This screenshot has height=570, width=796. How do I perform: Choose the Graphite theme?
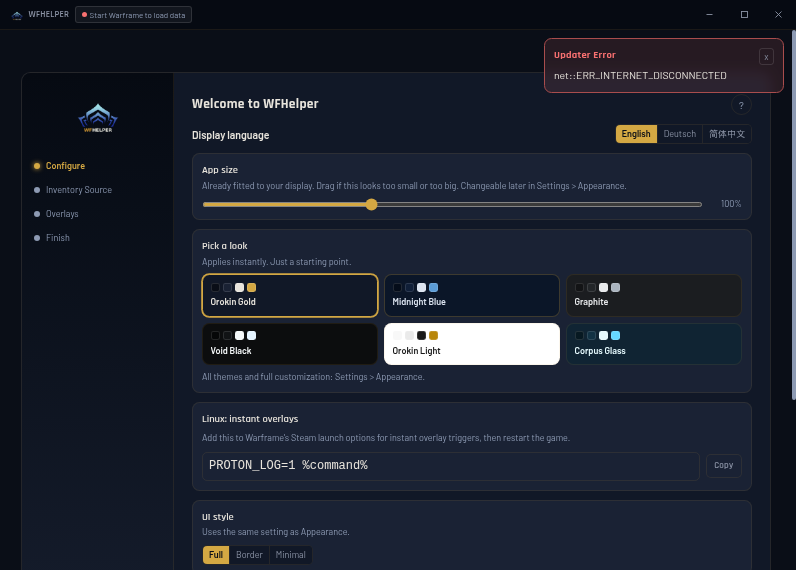pos(654,295)
